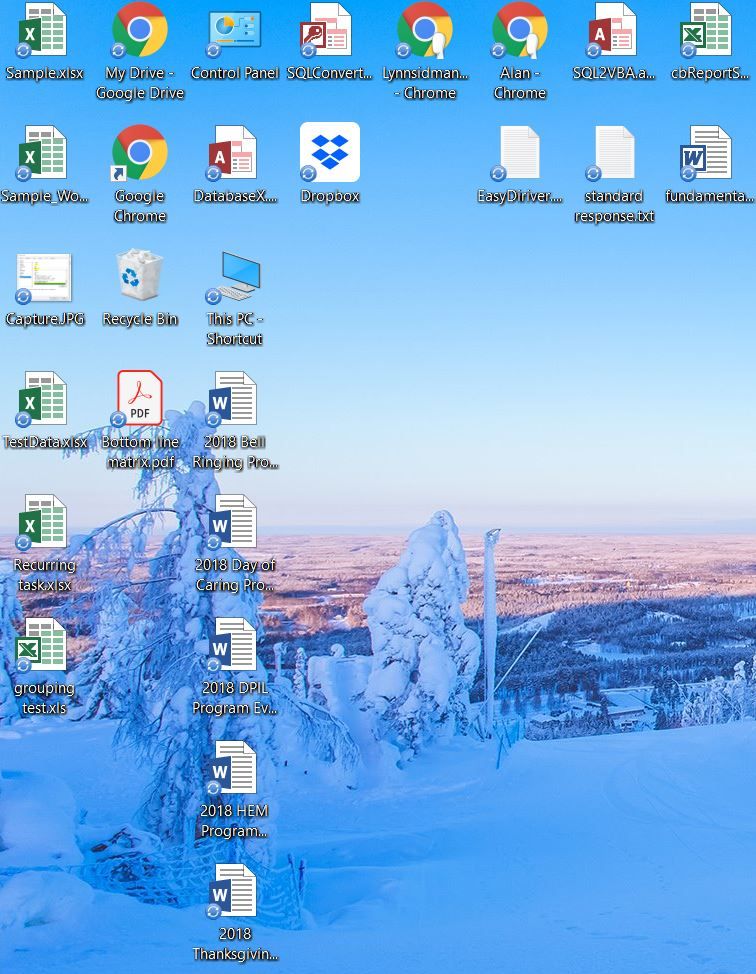
Task: Select the Dropbox desktop icon
Action: pos(330,153)
